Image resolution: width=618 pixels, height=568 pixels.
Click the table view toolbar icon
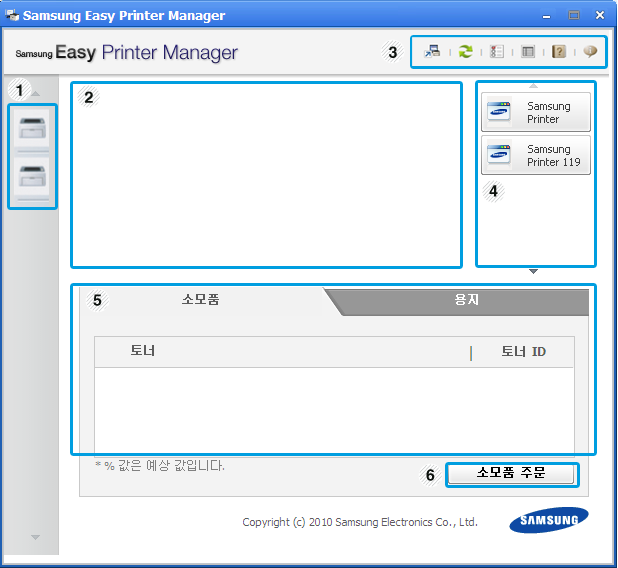(x=528, y=51)
